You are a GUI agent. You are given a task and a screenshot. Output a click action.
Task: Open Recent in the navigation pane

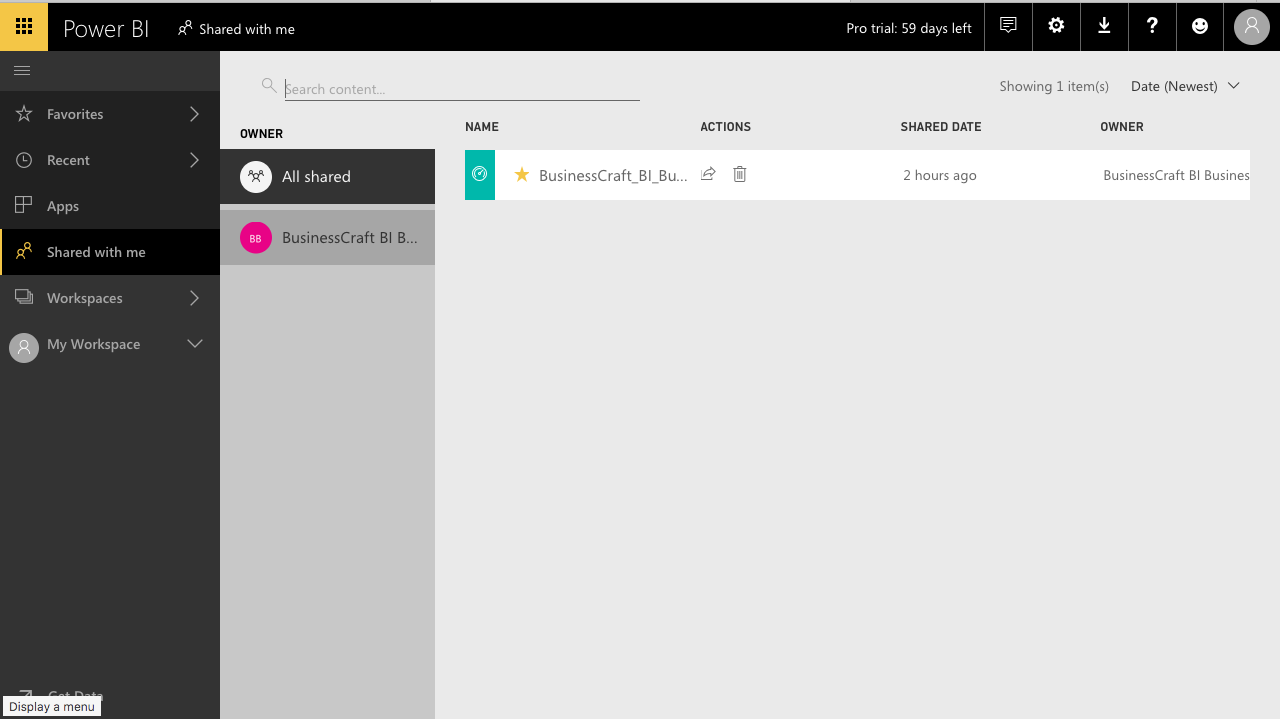click(110, 160)
